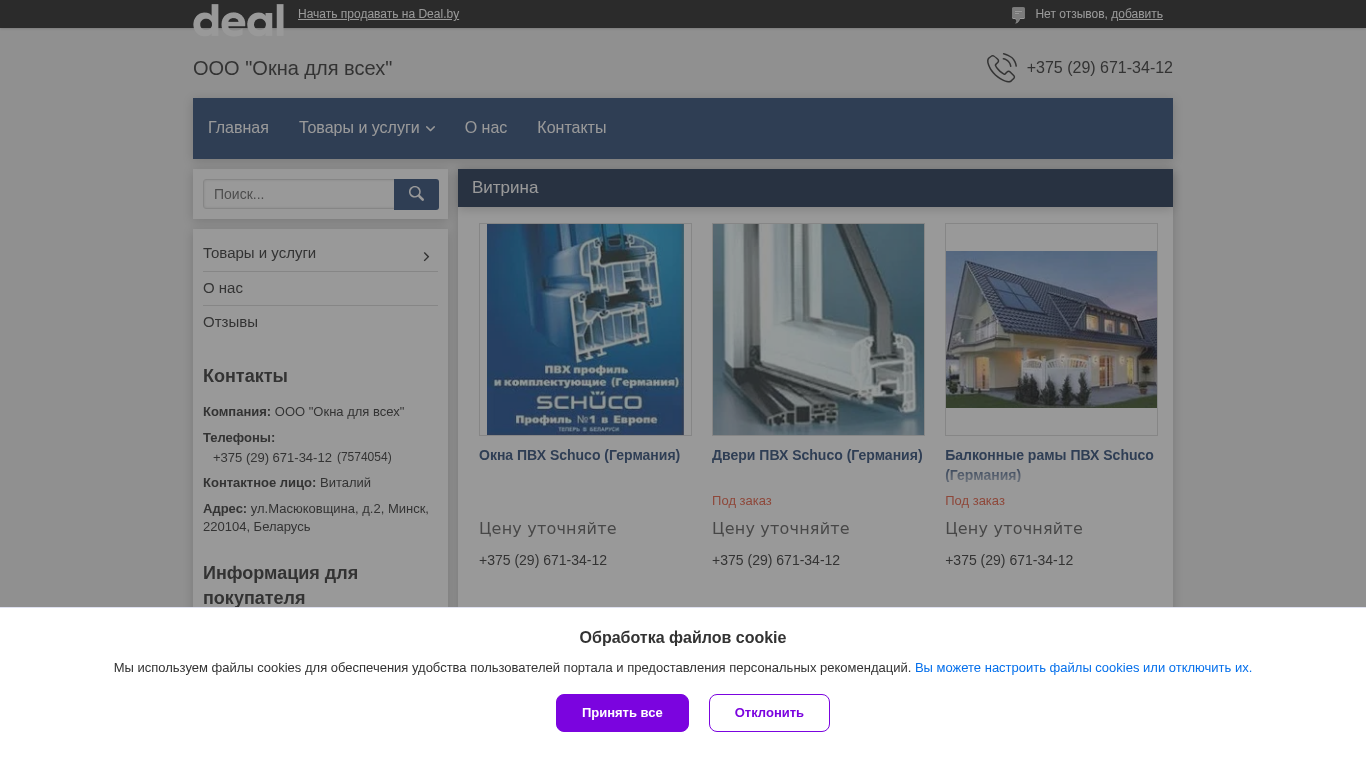
Task: Open the cookie settings link
Action: (x=1083, y=668)
